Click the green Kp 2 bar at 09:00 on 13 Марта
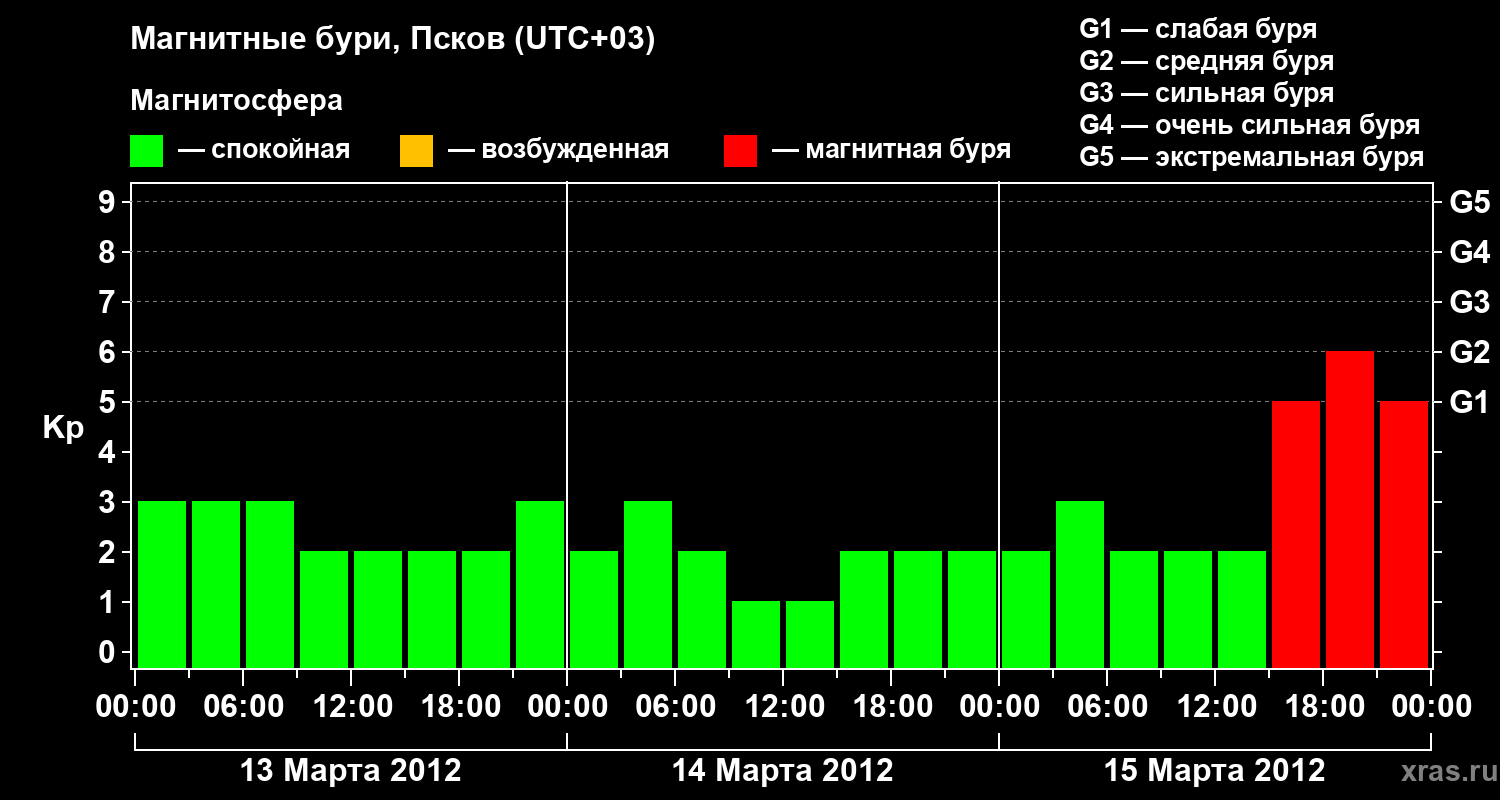Viewport: 1500px width, 800px height. [x=324, y=610]
